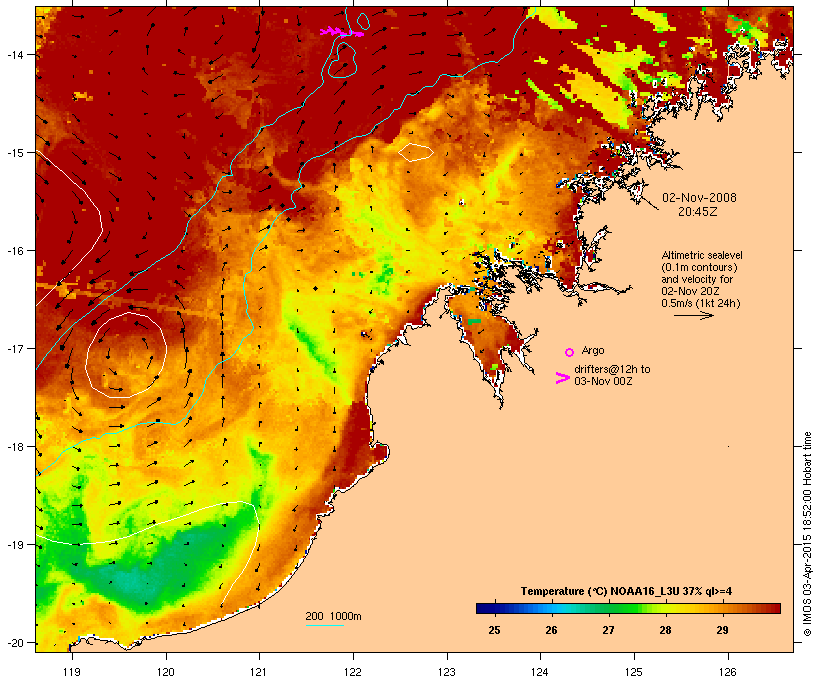Click the magenta Argo circle marker in legend
Screen dimensions: 820x680
[570, 352]
